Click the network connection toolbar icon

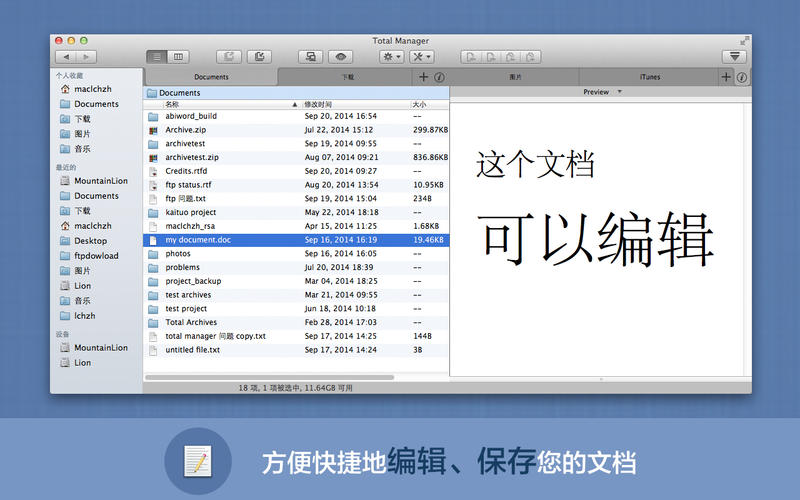312,57
